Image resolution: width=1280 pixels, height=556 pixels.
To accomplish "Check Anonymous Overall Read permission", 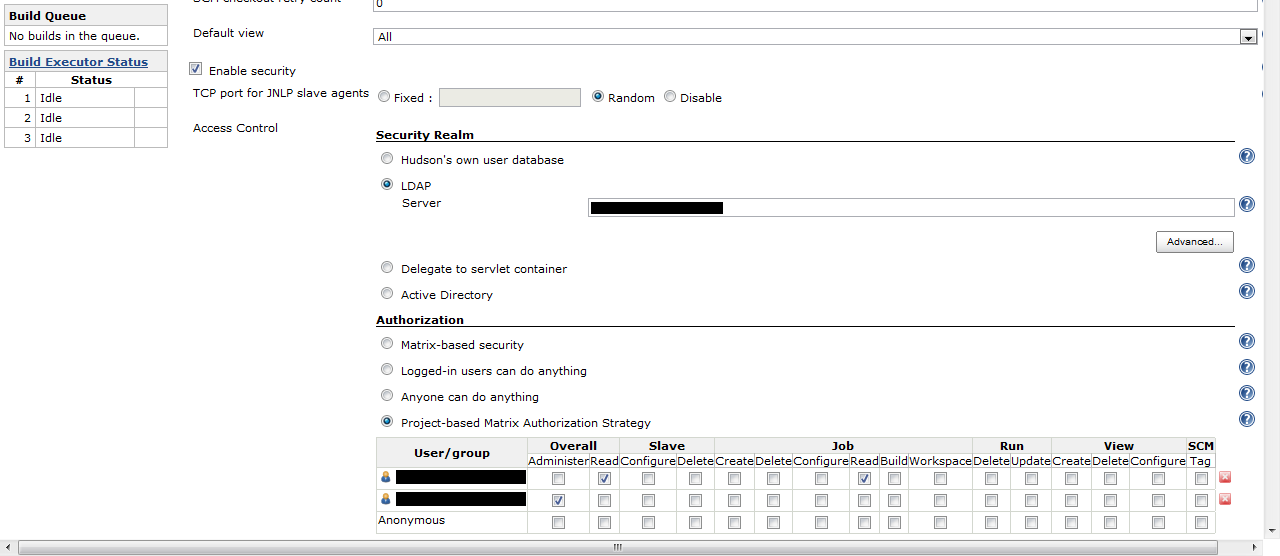I will pos(604,522).
